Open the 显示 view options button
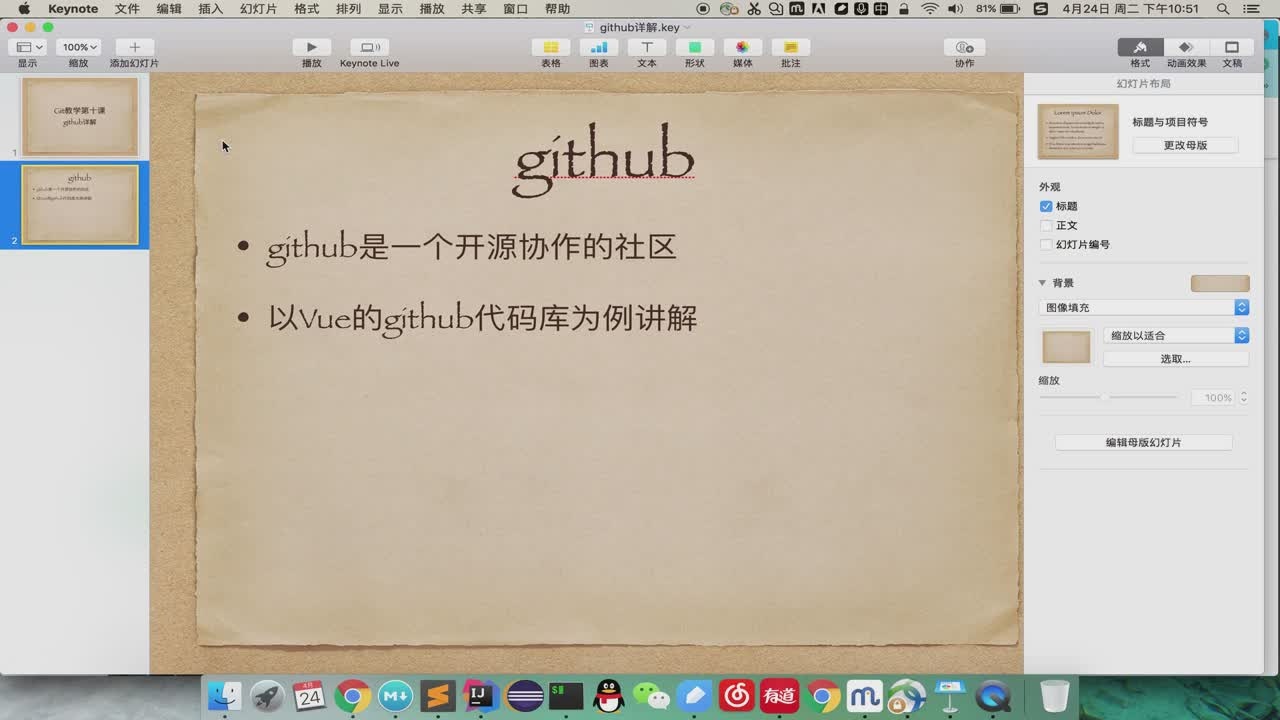This screenshot has width=1280, height=720. [27, 47]
